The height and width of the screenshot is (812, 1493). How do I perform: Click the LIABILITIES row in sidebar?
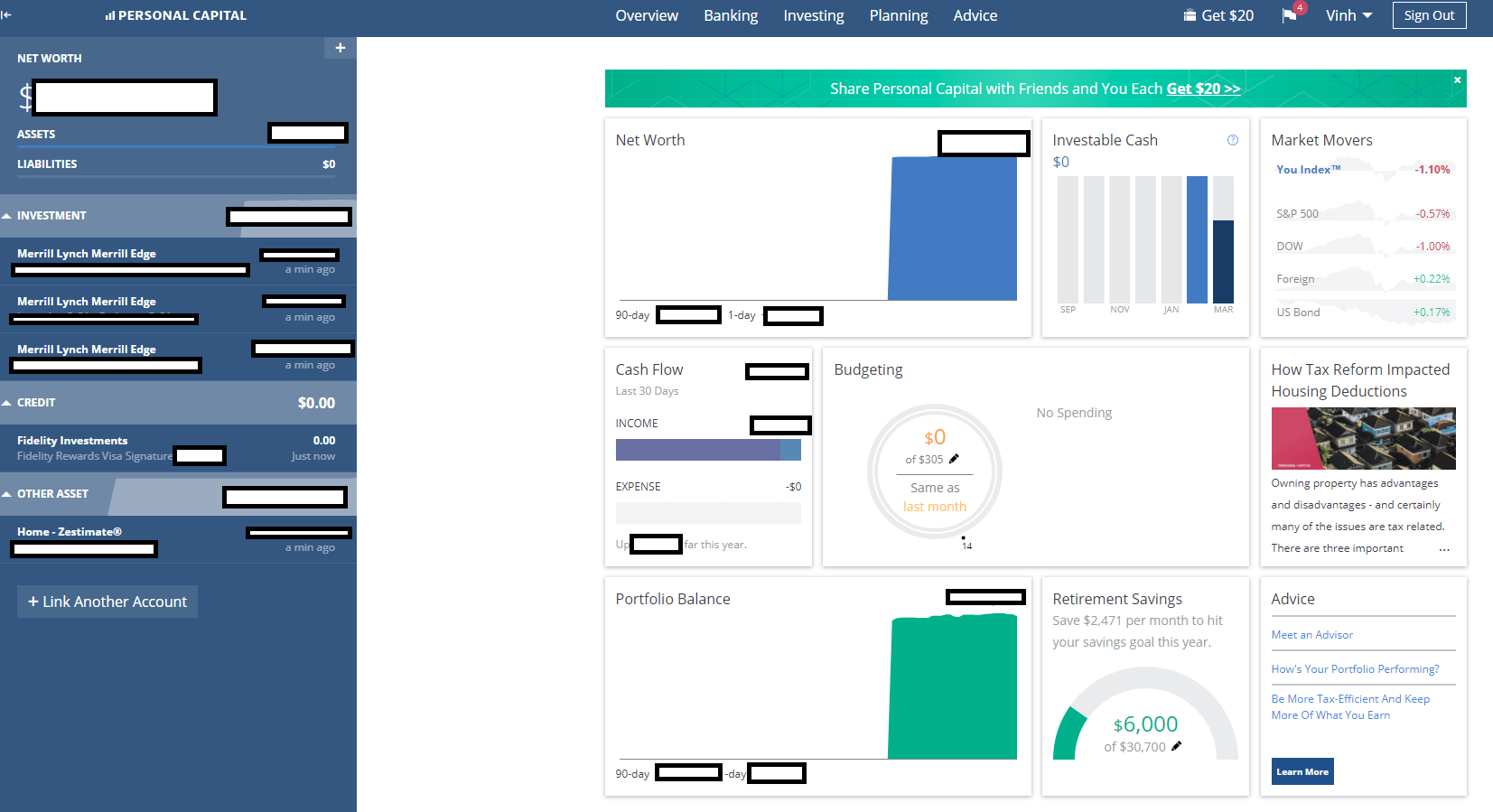click(x=178, y=164)
